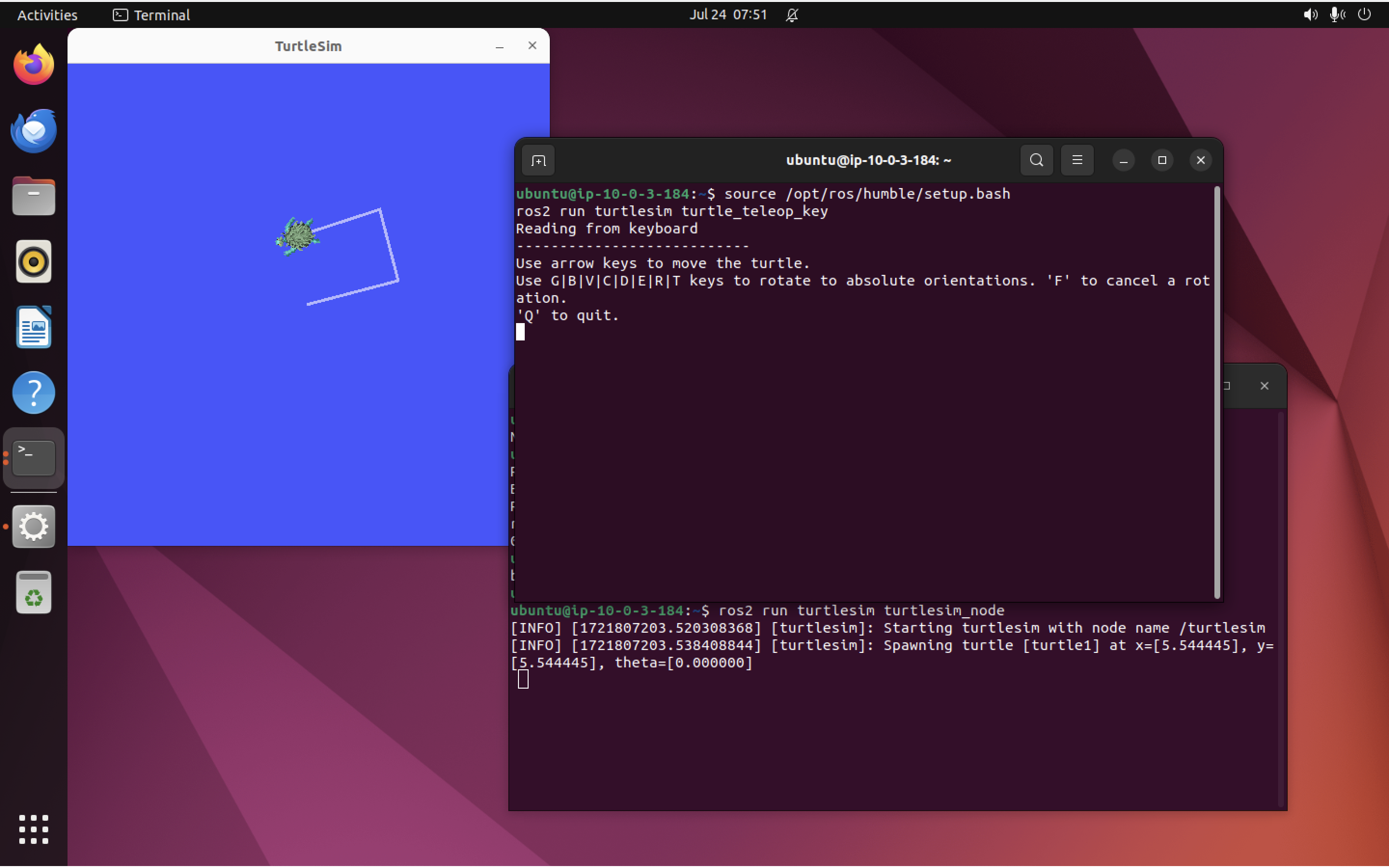Minimize the TurtleSim window
This screenshot has width=1389, height=868.
point(499,46)
